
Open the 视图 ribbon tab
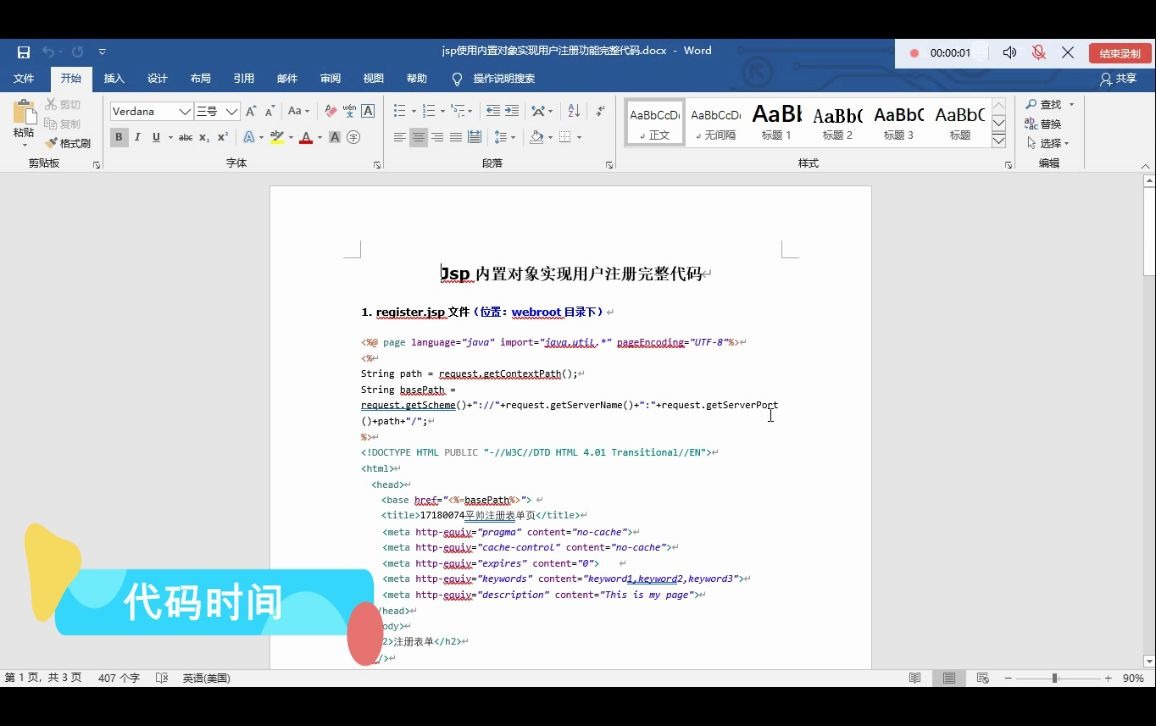372,79
